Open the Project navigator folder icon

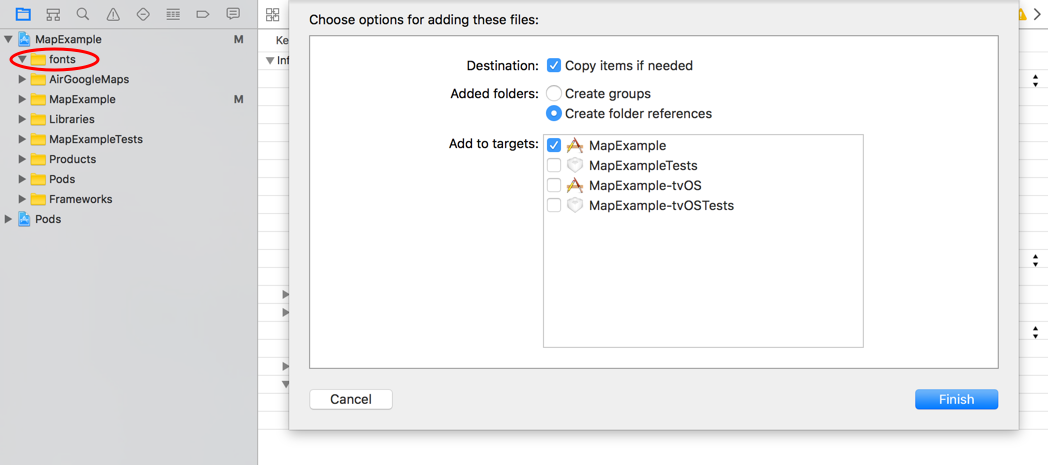[23, 14]
